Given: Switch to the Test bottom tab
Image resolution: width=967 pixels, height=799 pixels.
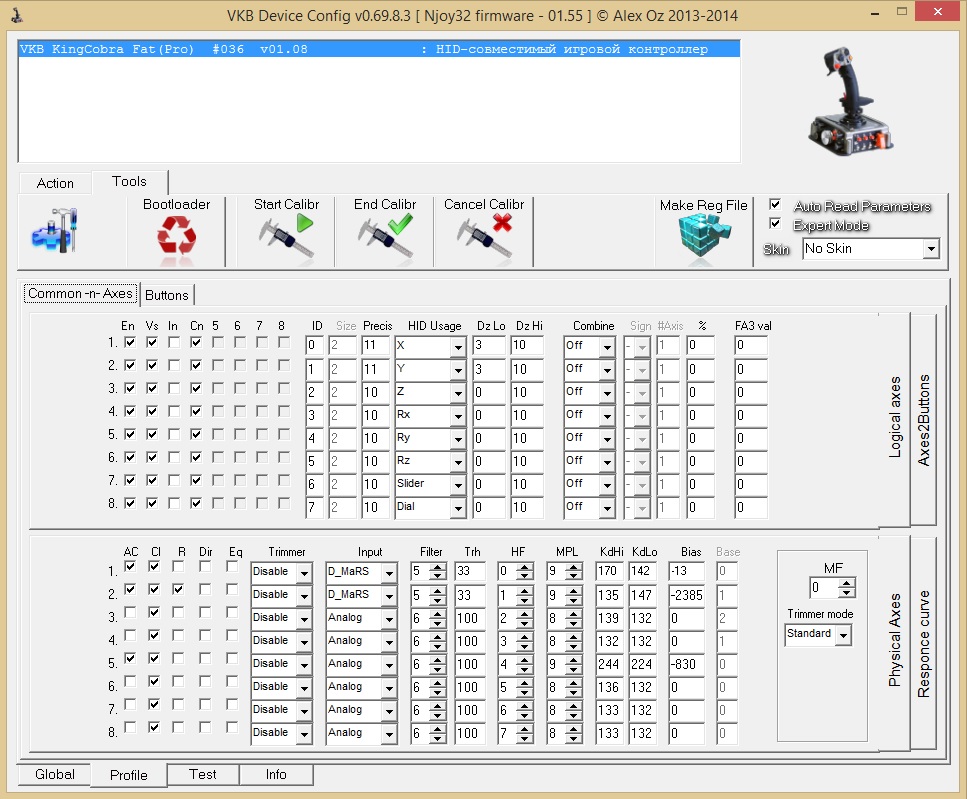Looking at the screenshot, I should point(202,774).
